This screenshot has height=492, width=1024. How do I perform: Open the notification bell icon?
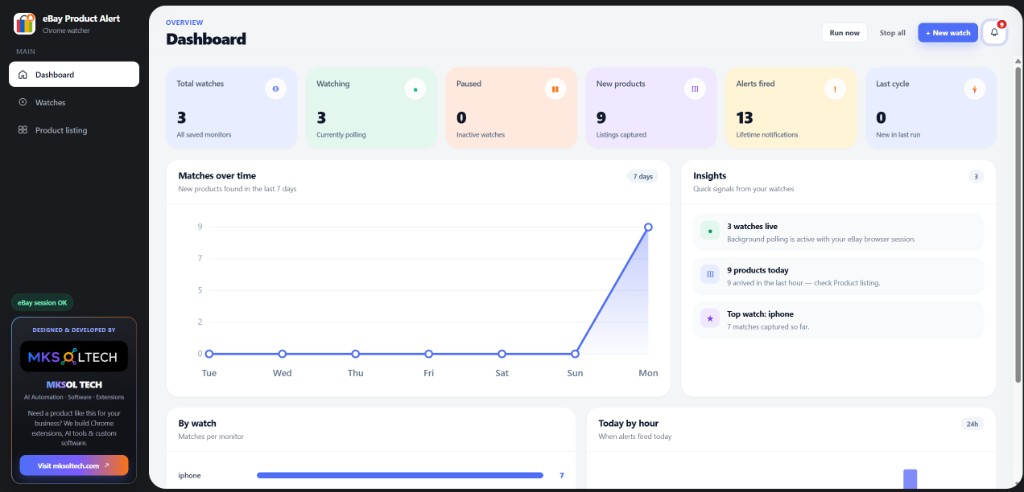(x=994, y=32)
